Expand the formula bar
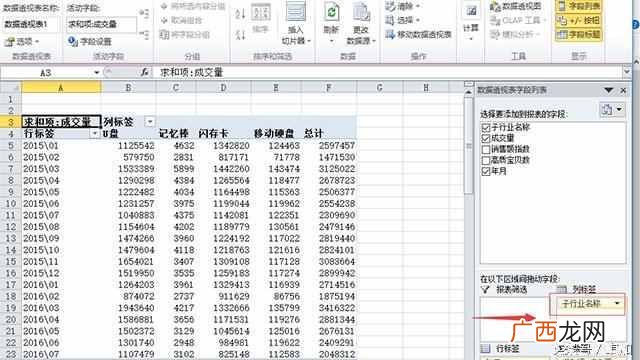This screenshot has height=360, width=640. (x=627, y=72)
